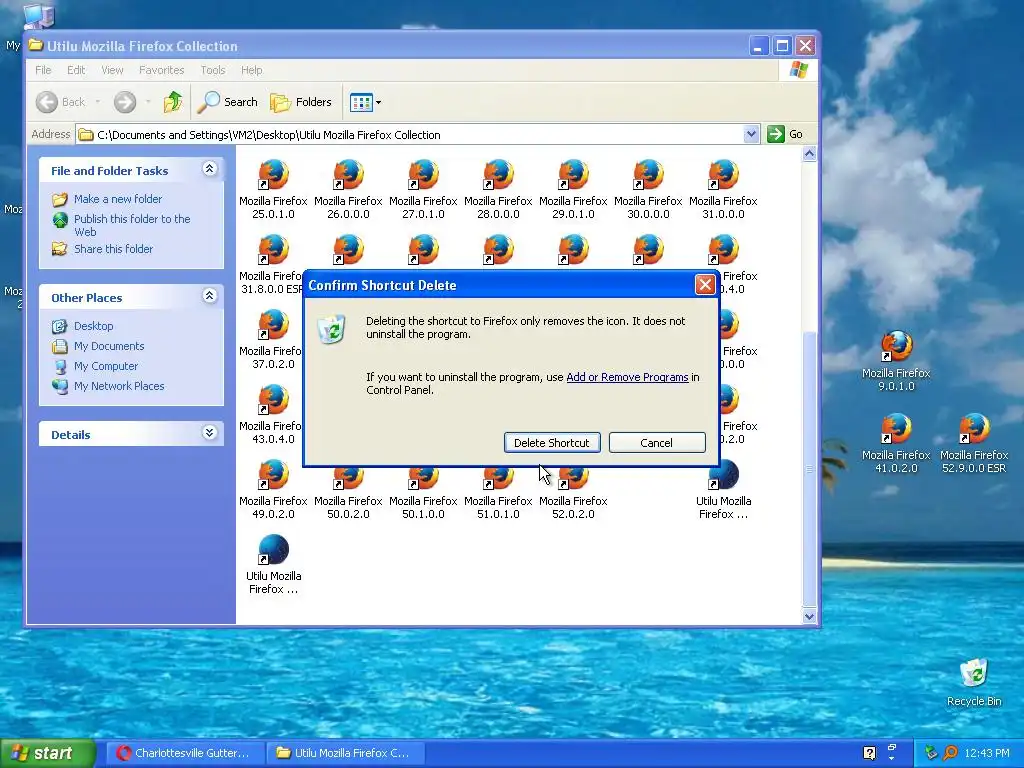This screenshot has width=1024, height=768.
Task: Open the View menu
Action: click(112, 70)
